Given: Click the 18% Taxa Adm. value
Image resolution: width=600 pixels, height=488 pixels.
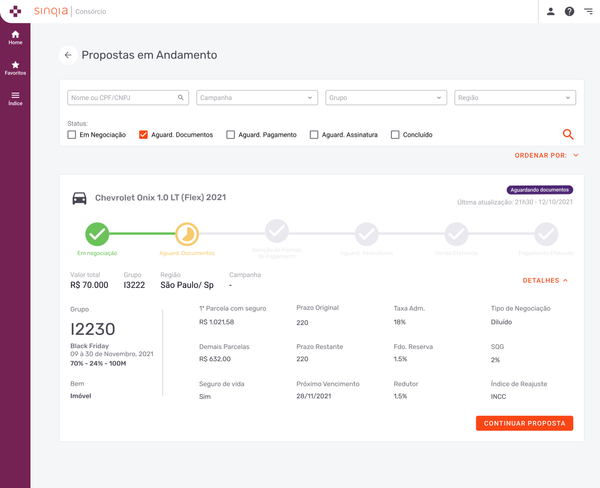Looking at the screenshot, I should click(x=399, y=322).
